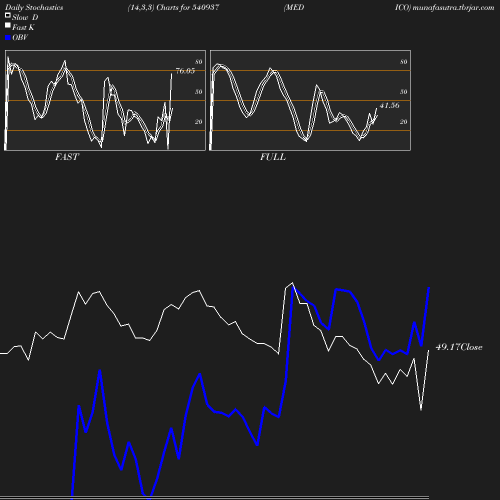500x500 pixels.
Task: Click the 50 level label in FAST chart
Action: pos(199,92)
